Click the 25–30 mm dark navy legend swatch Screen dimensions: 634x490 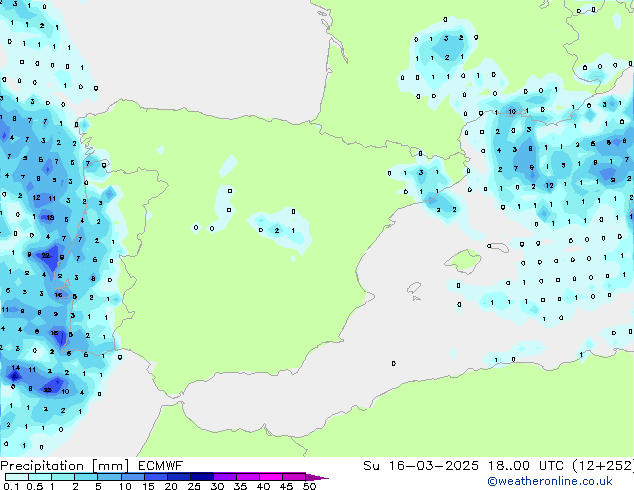click(x=201, y=477)
